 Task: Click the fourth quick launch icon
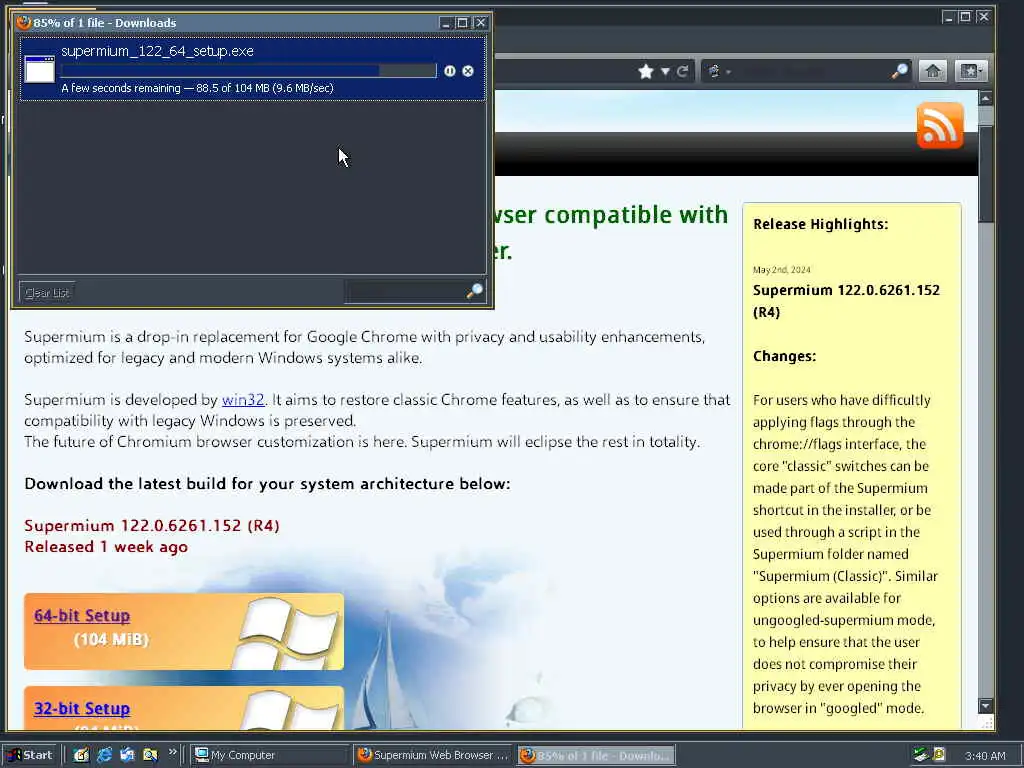pyautogui.click(x=150, y=755)
